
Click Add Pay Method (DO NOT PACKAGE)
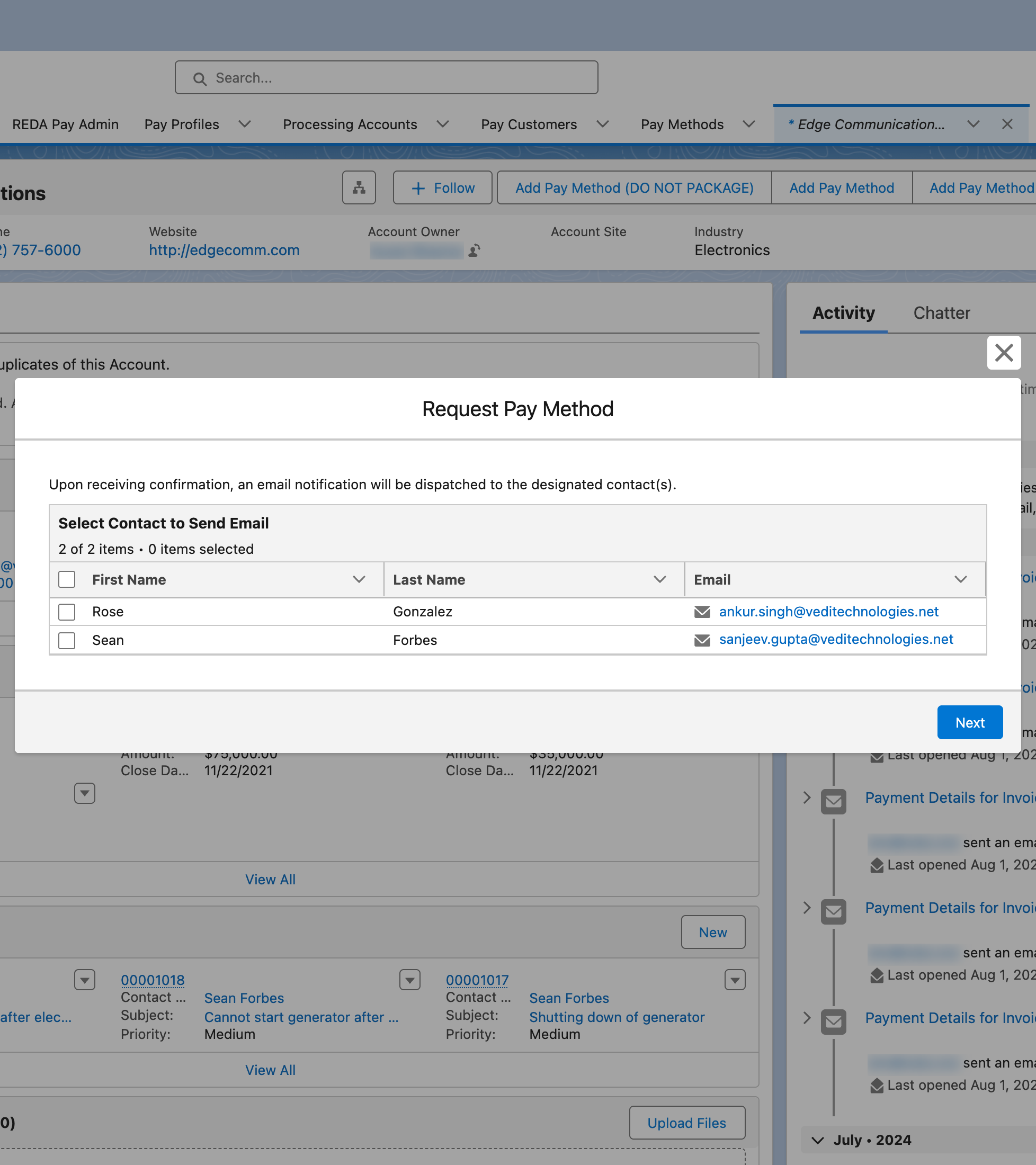pos(634,187)
